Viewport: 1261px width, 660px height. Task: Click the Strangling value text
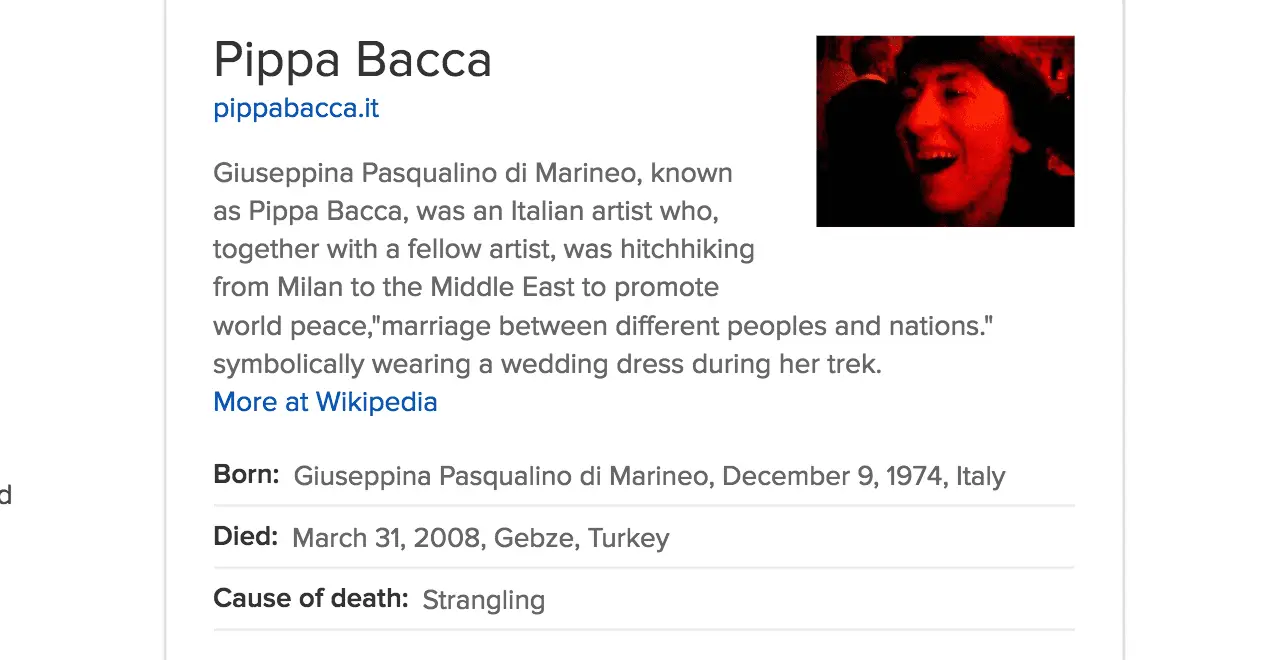point(483,600)
